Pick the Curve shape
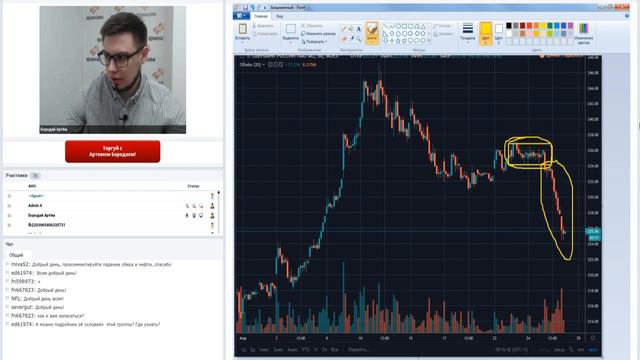 (x=392, y=27)
